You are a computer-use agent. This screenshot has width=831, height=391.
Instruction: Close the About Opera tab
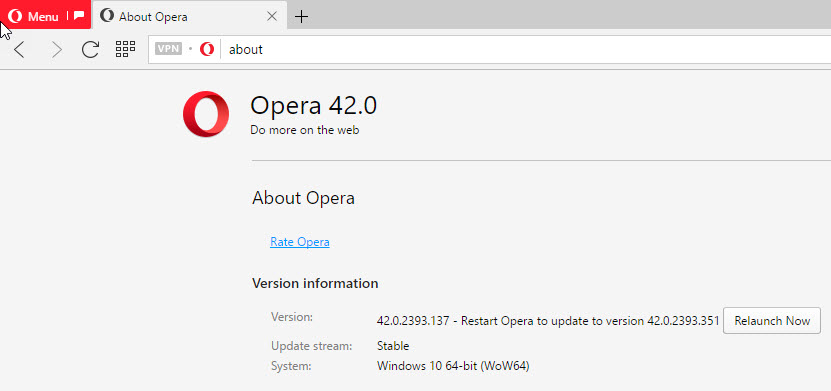pyautogui.click(x=272, y=16)
